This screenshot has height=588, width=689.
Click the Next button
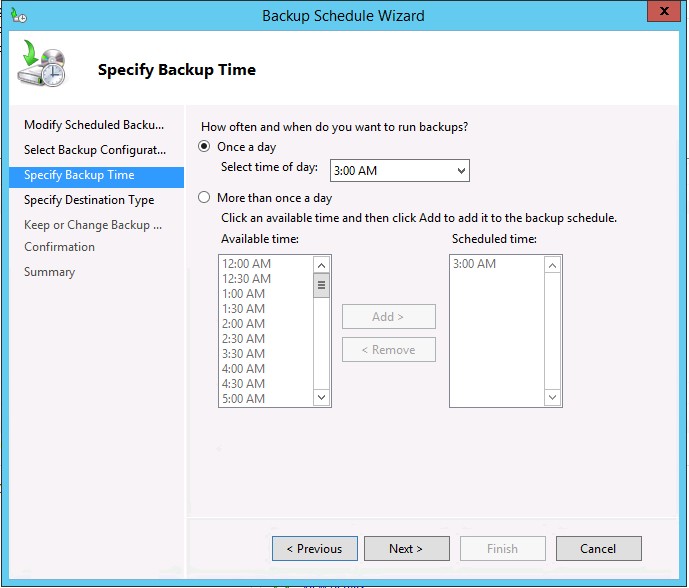406,548
